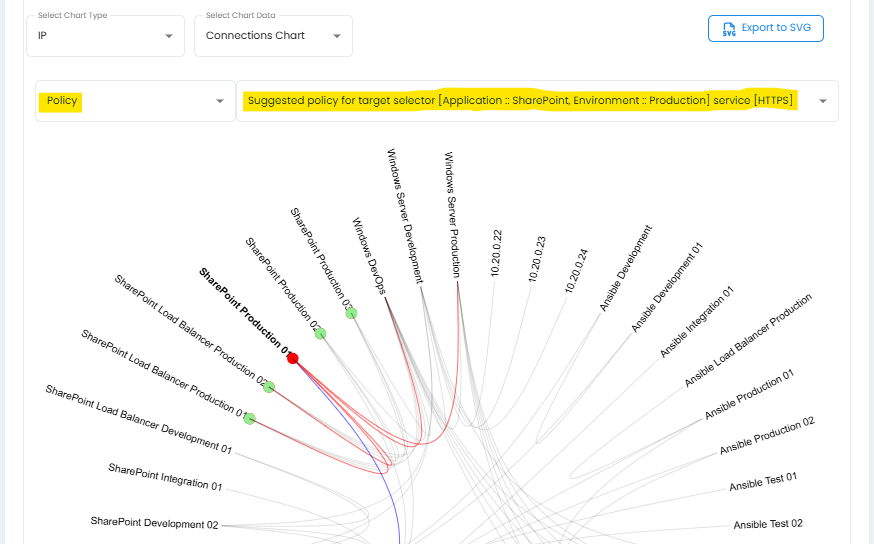Select the red SharePoint Production 01 node
The image size is (874, 544).
[293, 358]
